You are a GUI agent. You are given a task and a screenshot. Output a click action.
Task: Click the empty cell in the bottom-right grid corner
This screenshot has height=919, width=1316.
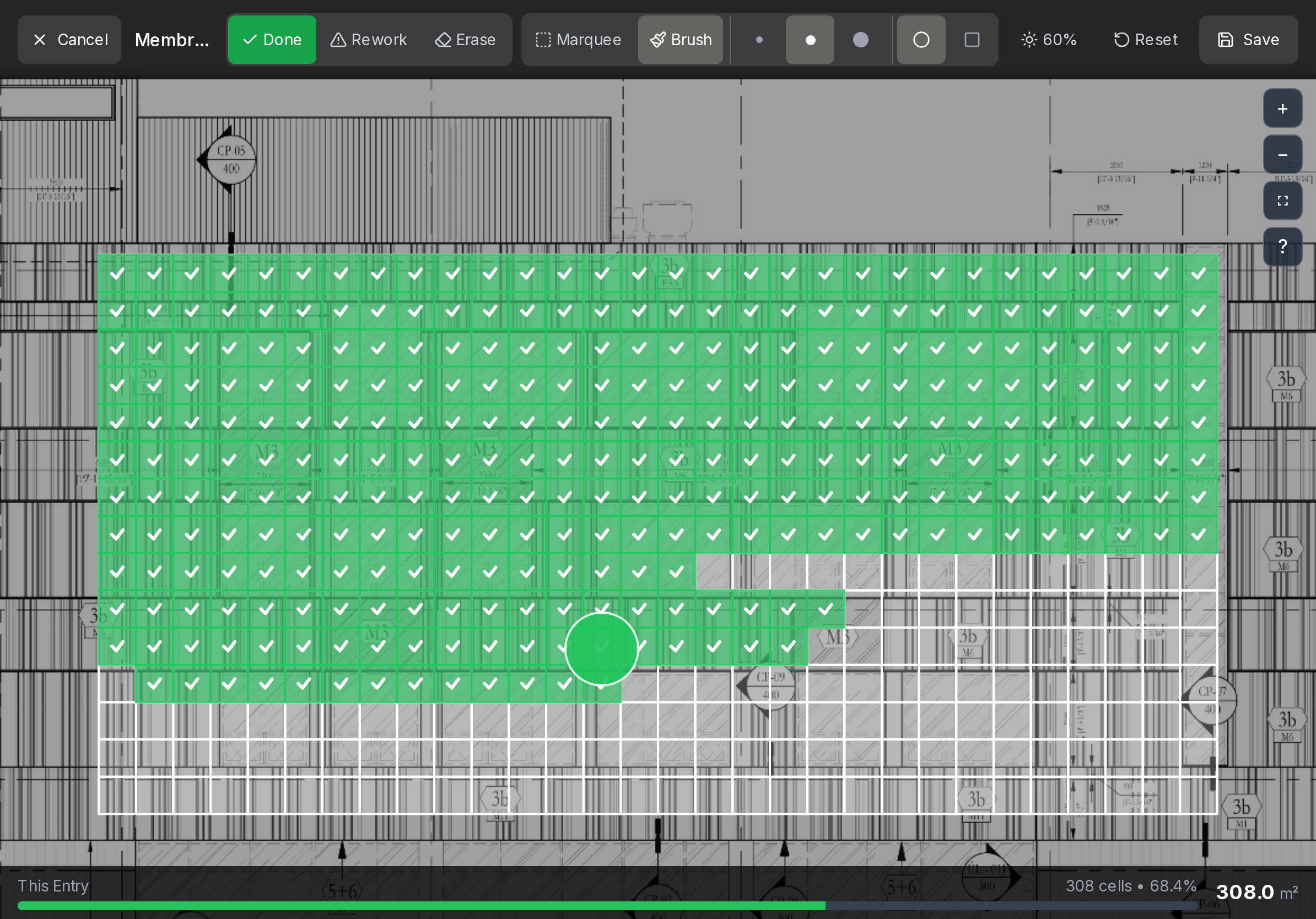tap(1199, 795)
